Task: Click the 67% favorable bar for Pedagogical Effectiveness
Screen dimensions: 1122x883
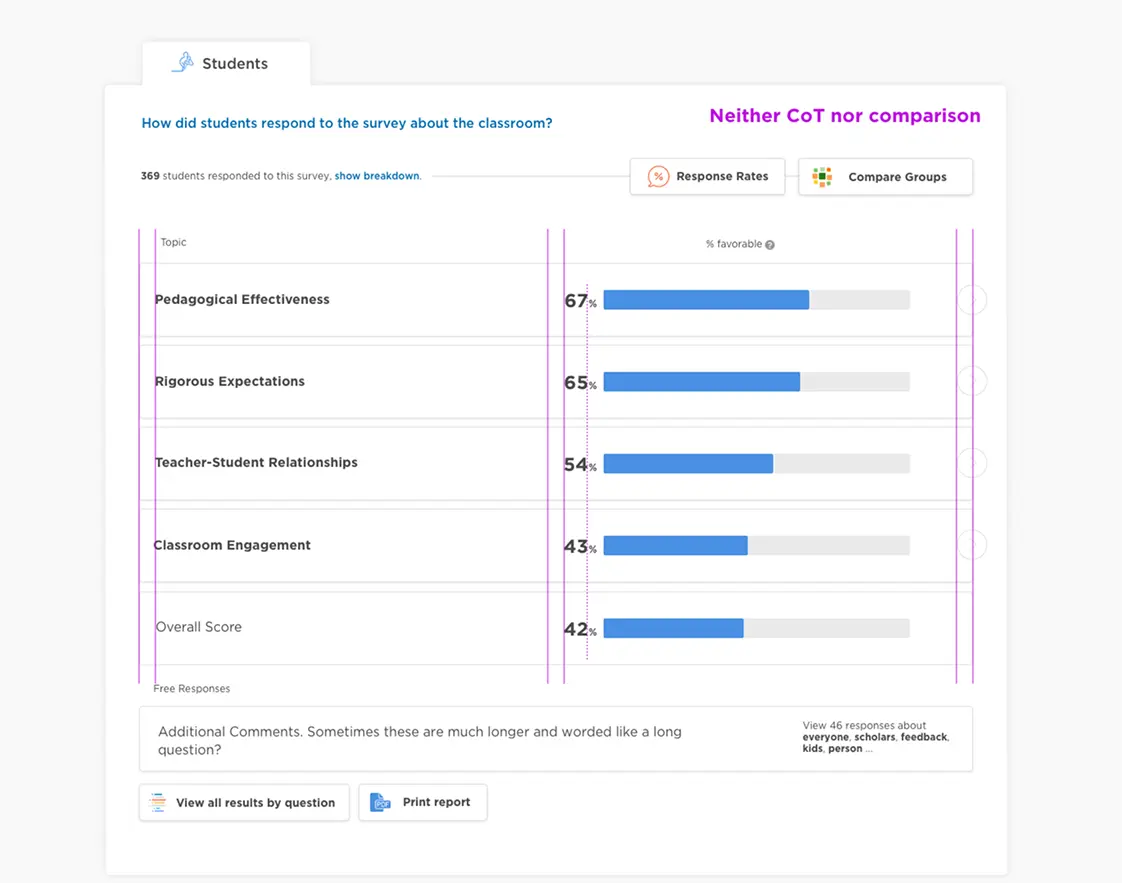Action: [706, 299]
